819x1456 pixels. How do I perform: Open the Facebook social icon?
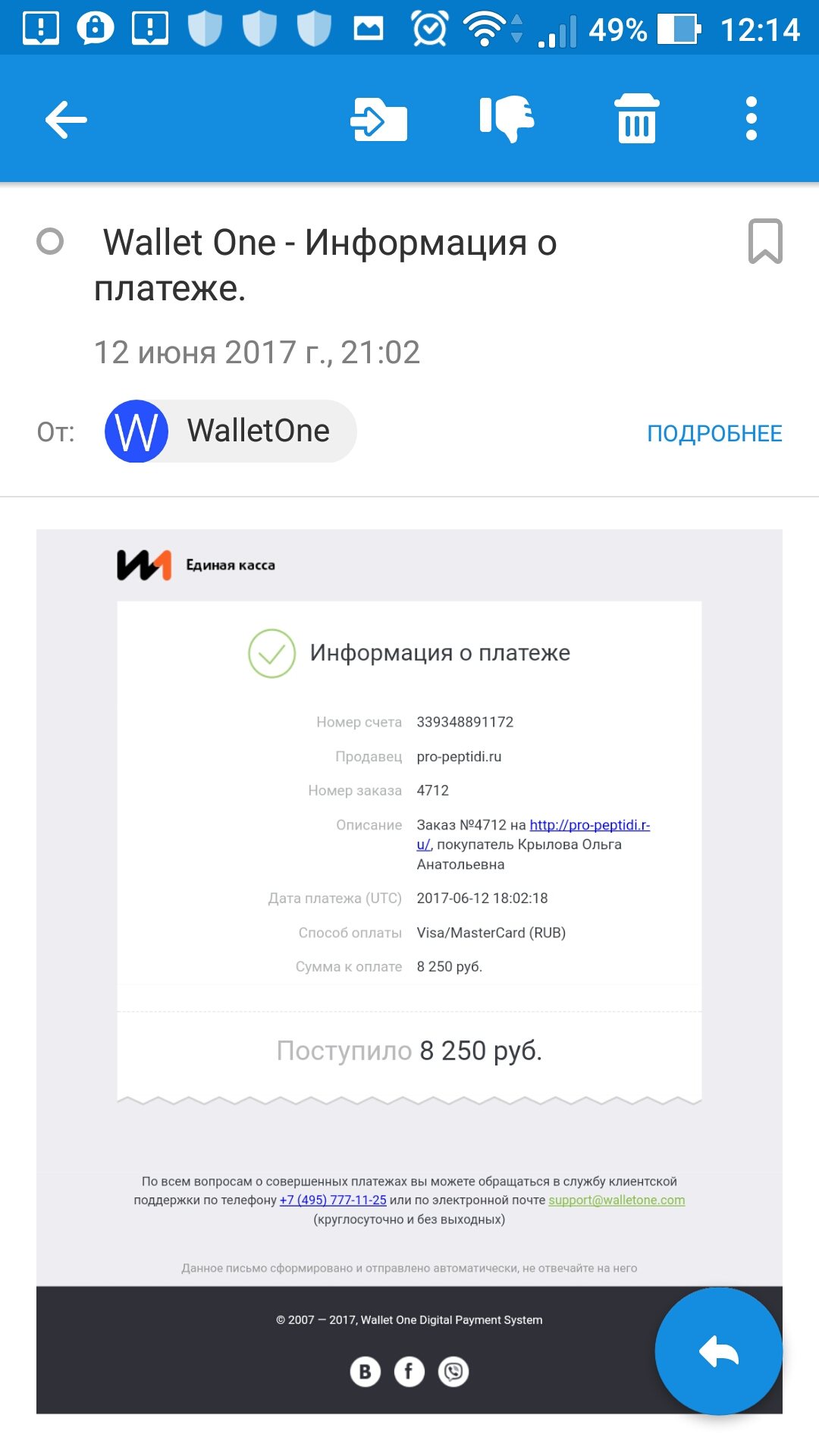pos(409,1371)
